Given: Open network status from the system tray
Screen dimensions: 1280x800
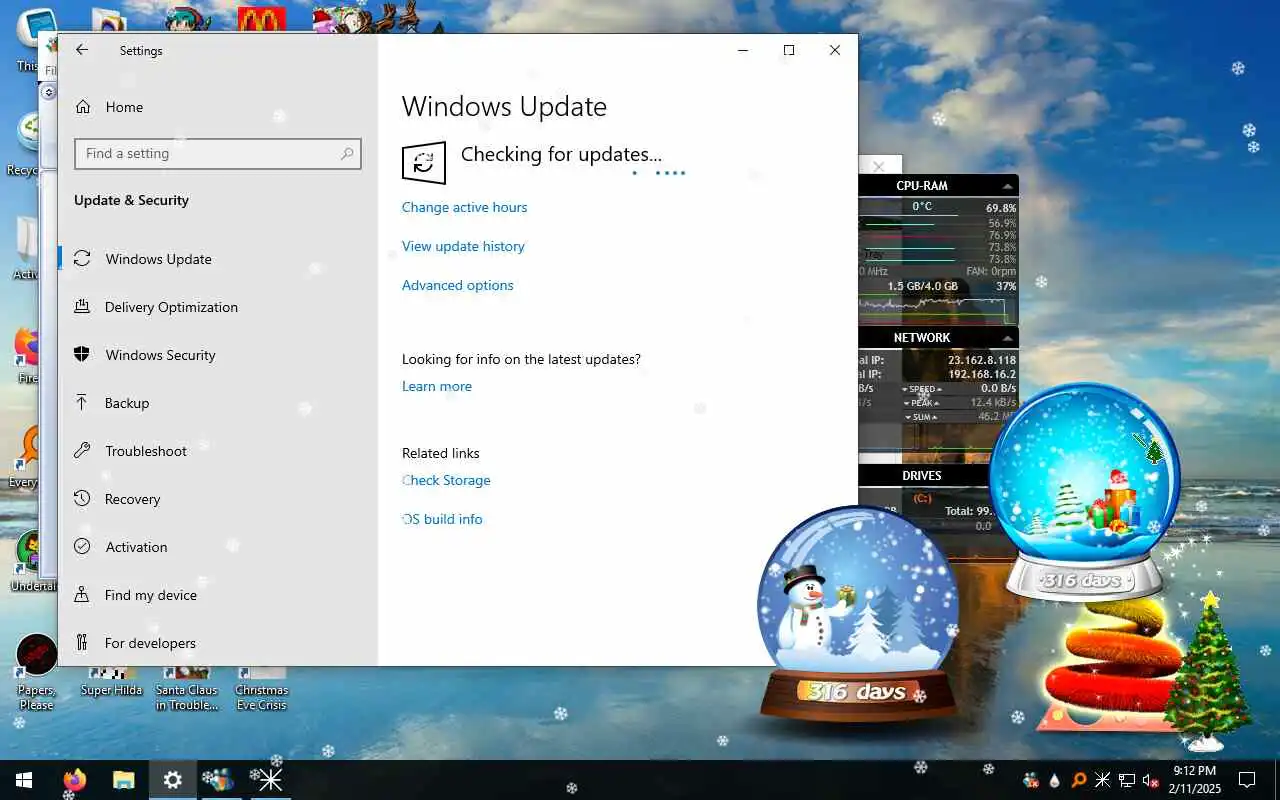Looking at the screenshot, I should click(x=1126, y=780).
